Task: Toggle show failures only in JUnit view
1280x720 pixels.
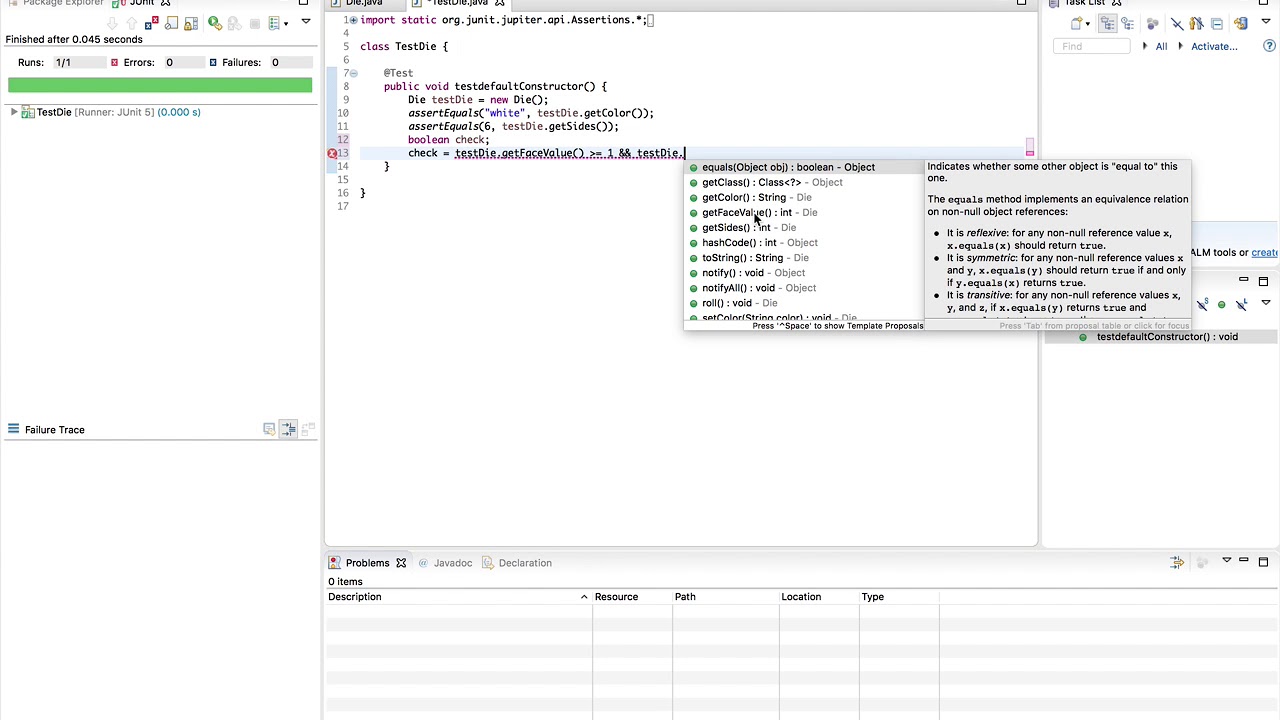Action: (x=154, y=23)
